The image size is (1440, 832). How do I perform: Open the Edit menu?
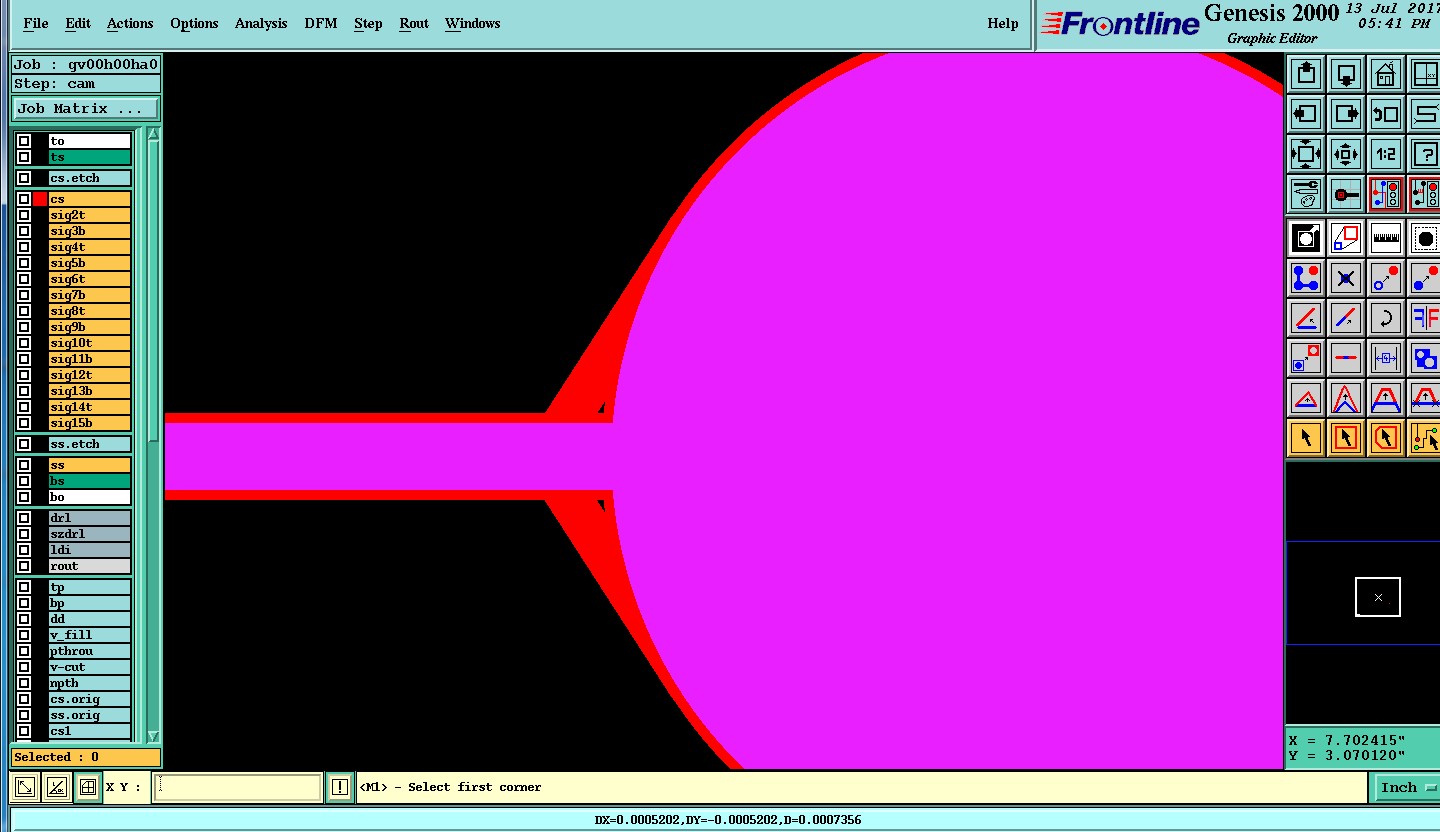click(x=78, y=23)
